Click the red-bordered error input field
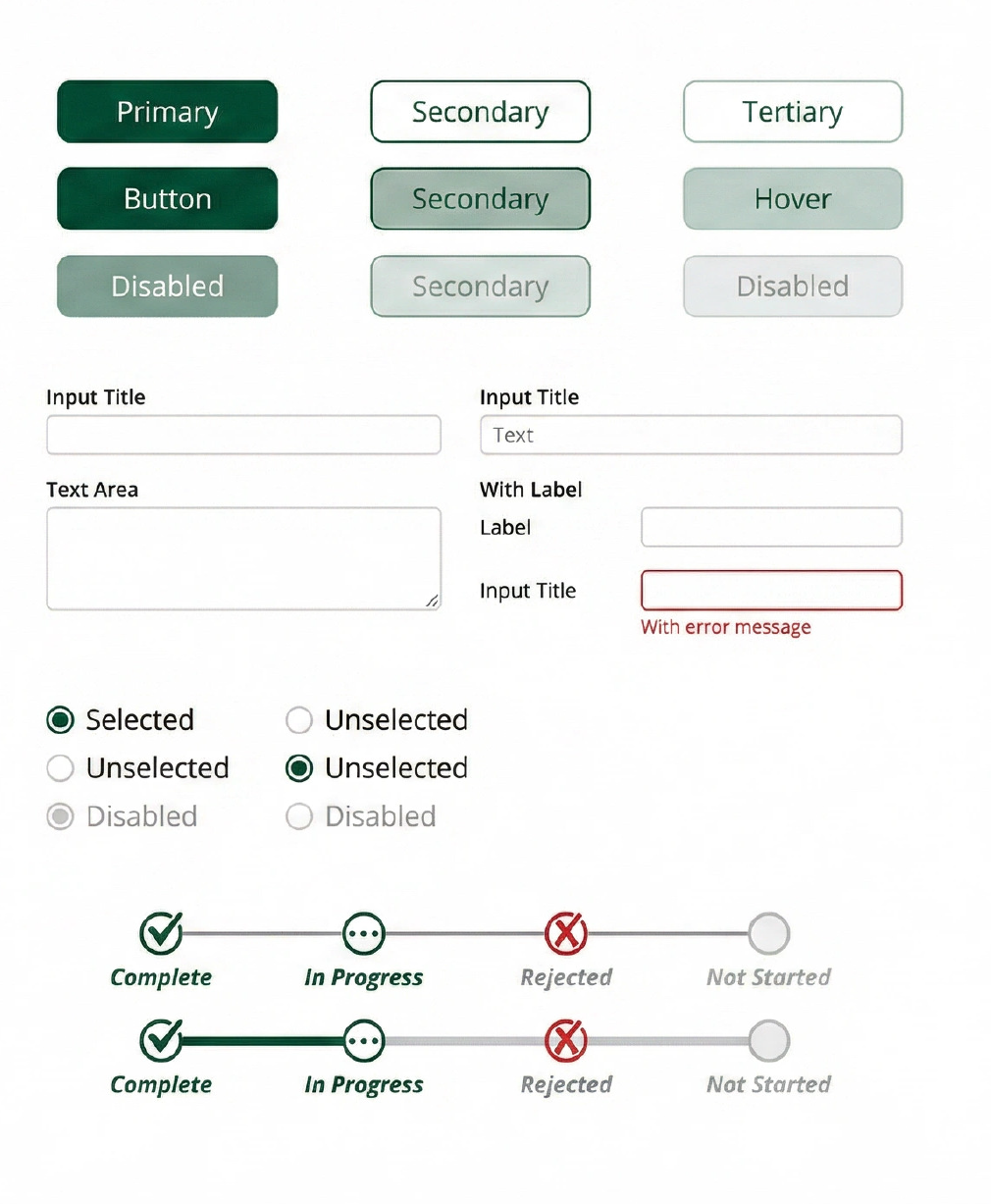This screenshot has width=991, height=1204. (771, 591)
